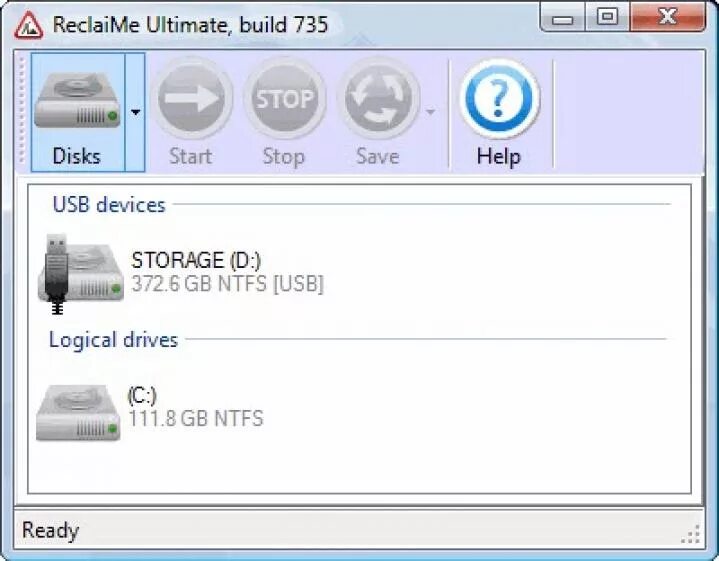
Task: Select the (C:) logical drive icon
Action: 78,412
